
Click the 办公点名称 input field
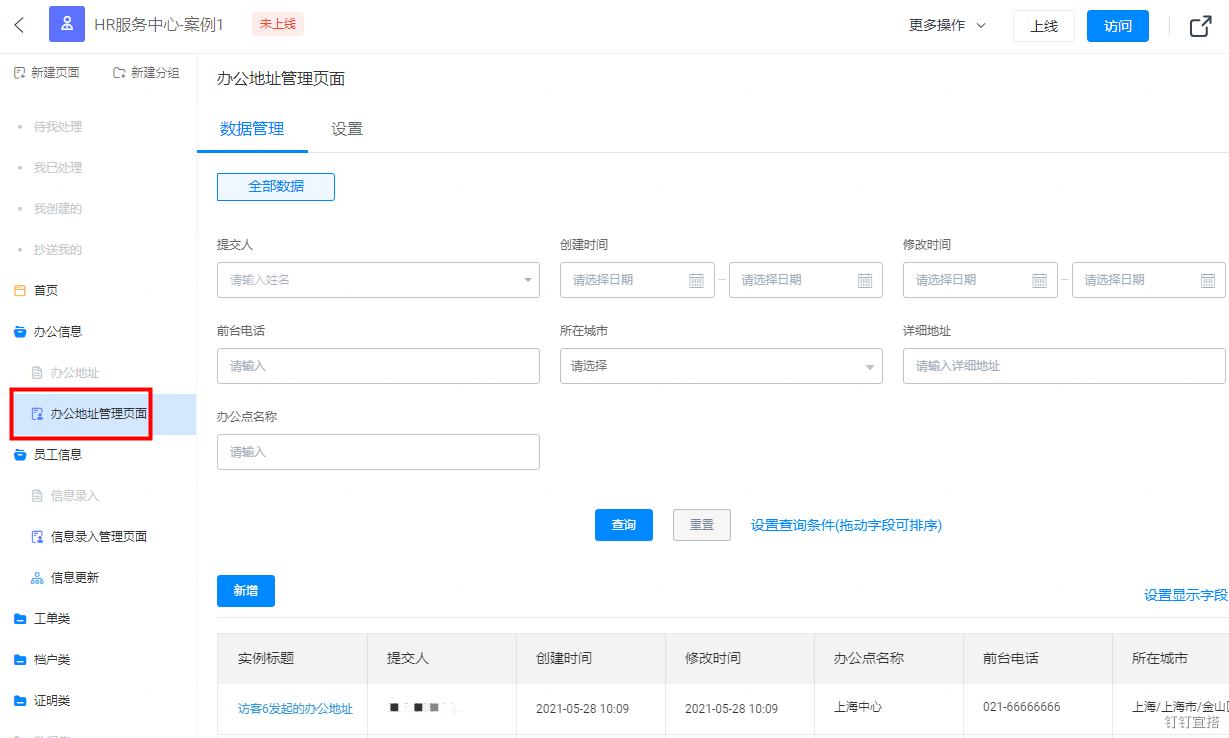click(378, 452)
